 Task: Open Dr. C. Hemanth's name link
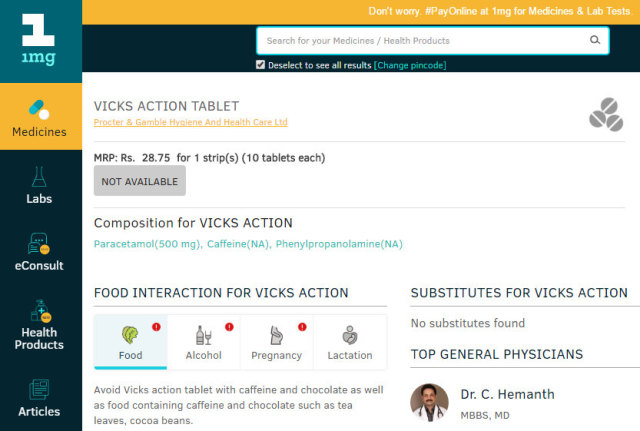(x=507, y=394)
